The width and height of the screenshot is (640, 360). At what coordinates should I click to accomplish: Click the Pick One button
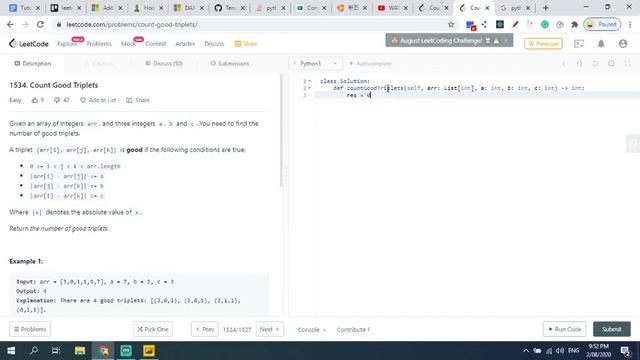(x=153, y=329)
